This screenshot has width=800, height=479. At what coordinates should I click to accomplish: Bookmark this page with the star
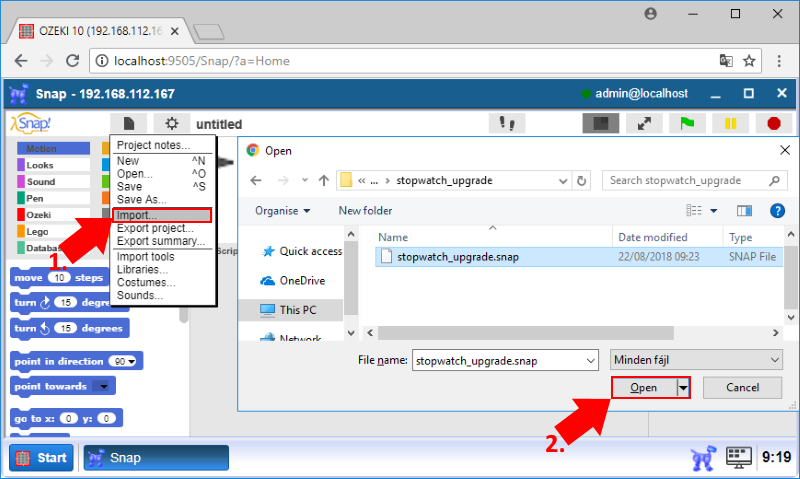pyautogui.click(x=749, y=61)
